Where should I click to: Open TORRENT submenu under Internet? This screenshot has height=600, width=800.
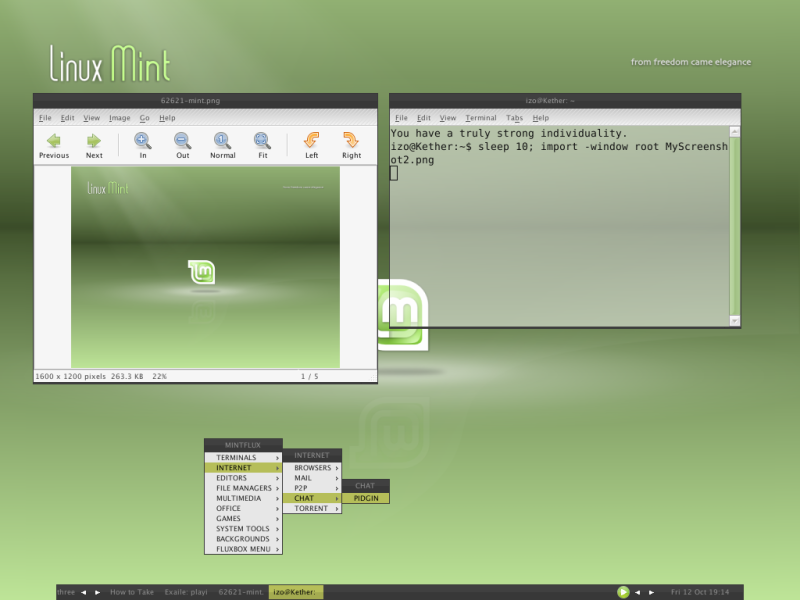312,509
